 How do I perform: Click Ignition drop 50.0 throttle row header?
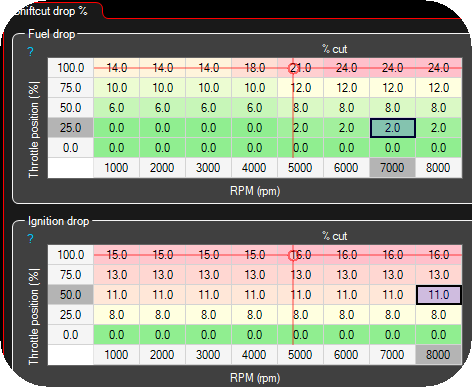click(x=71, y=295)
